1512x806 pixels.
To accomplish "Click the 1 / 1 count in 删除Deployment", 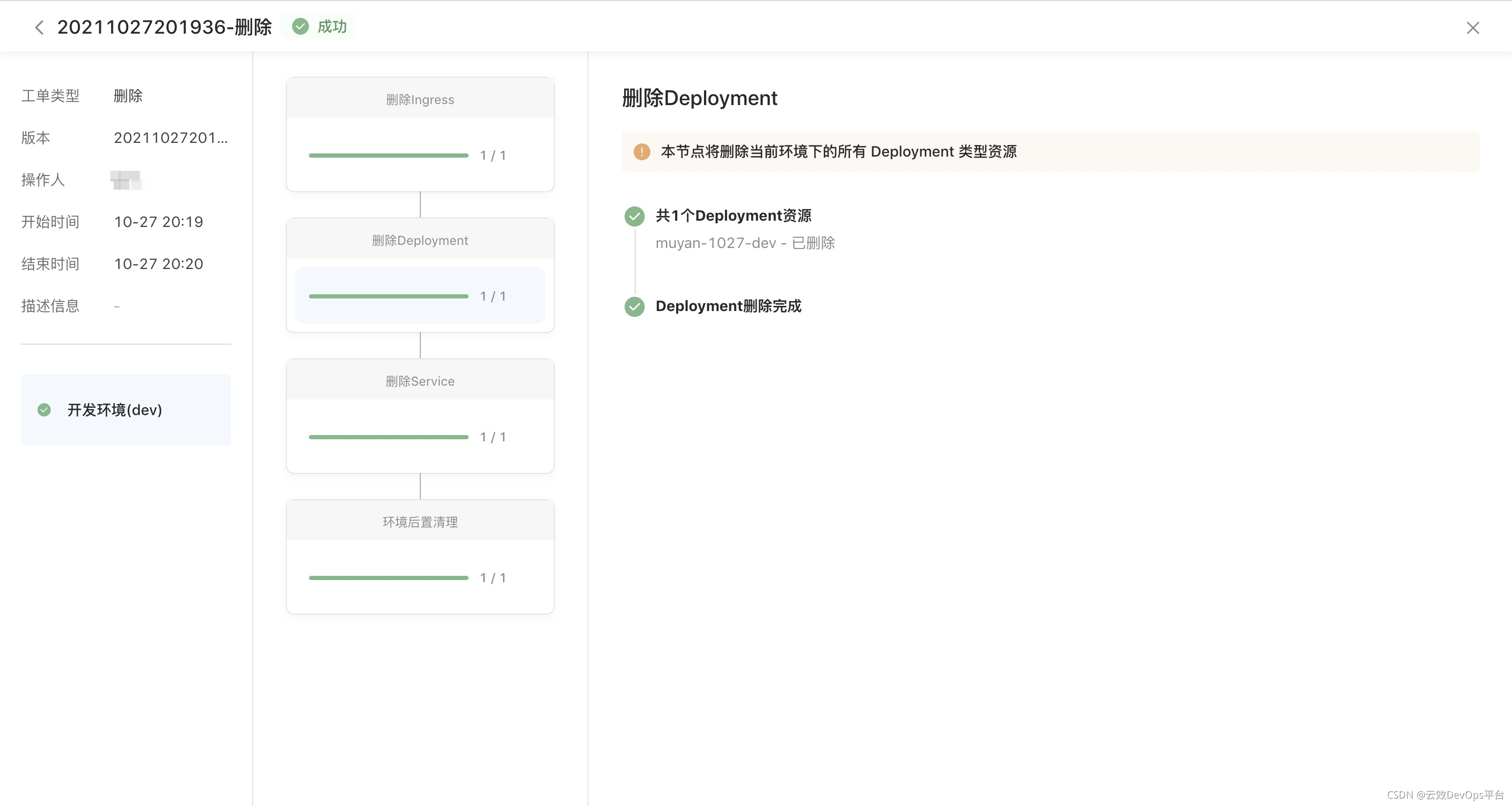I will coord(493,296).
